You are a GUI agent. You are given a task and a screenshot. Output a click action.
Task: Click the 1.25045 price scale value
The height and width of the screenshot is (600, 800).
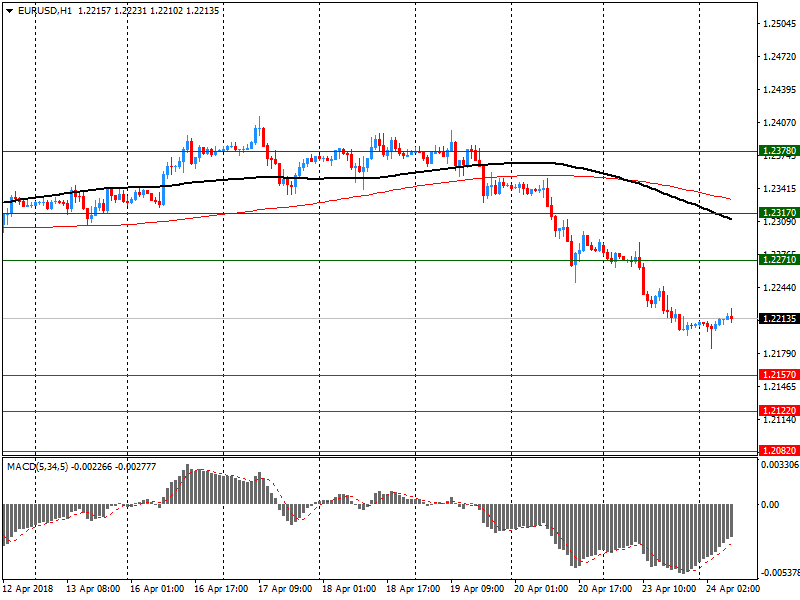[x=780, y=23]
